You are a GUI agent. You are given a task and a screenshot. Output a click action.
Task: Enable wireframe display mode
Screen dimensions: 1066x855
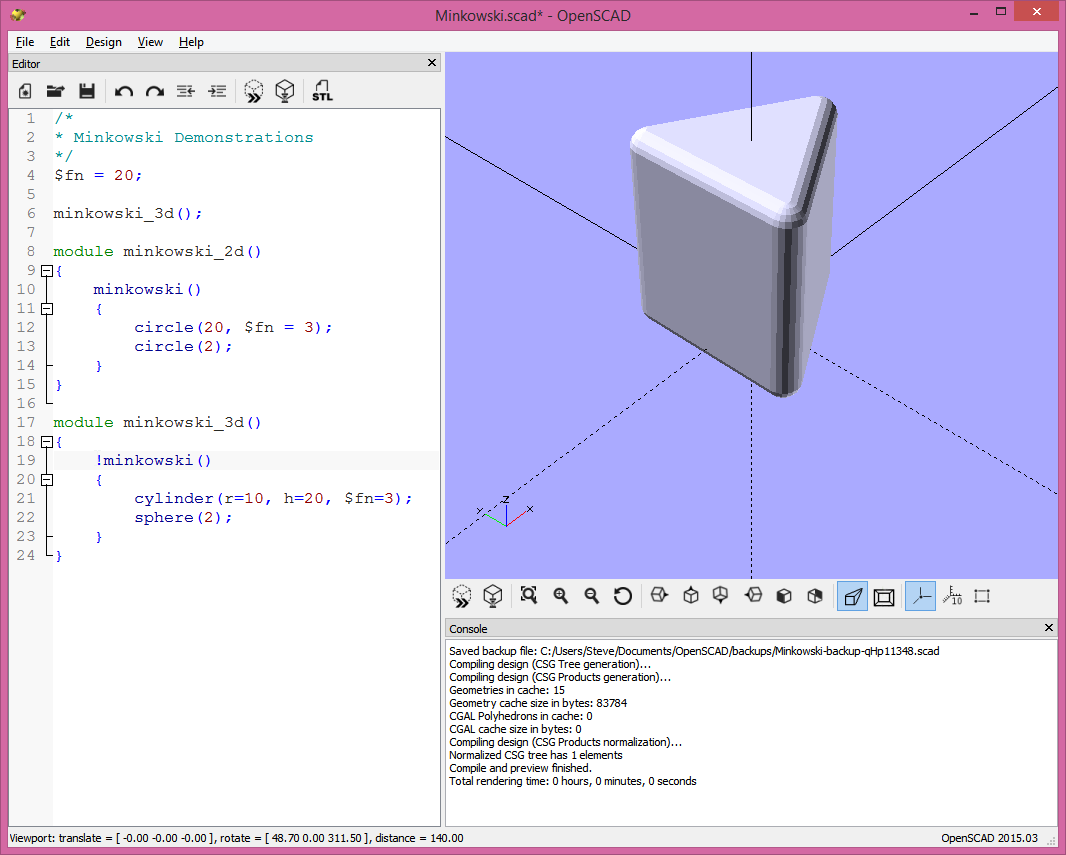coord(884,596)
